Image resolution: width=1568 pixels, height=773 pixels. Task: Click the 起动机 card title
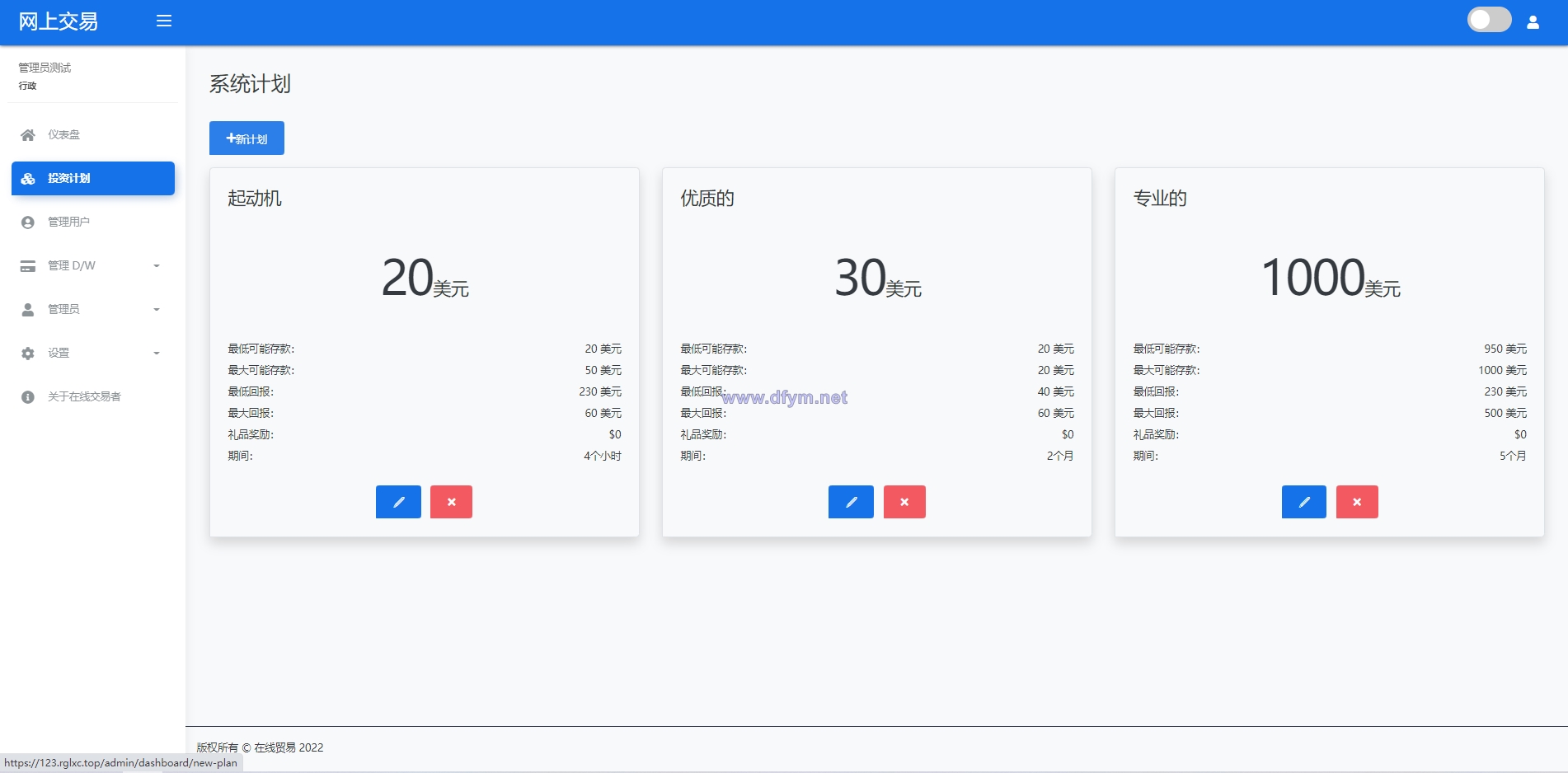(255, 199)
